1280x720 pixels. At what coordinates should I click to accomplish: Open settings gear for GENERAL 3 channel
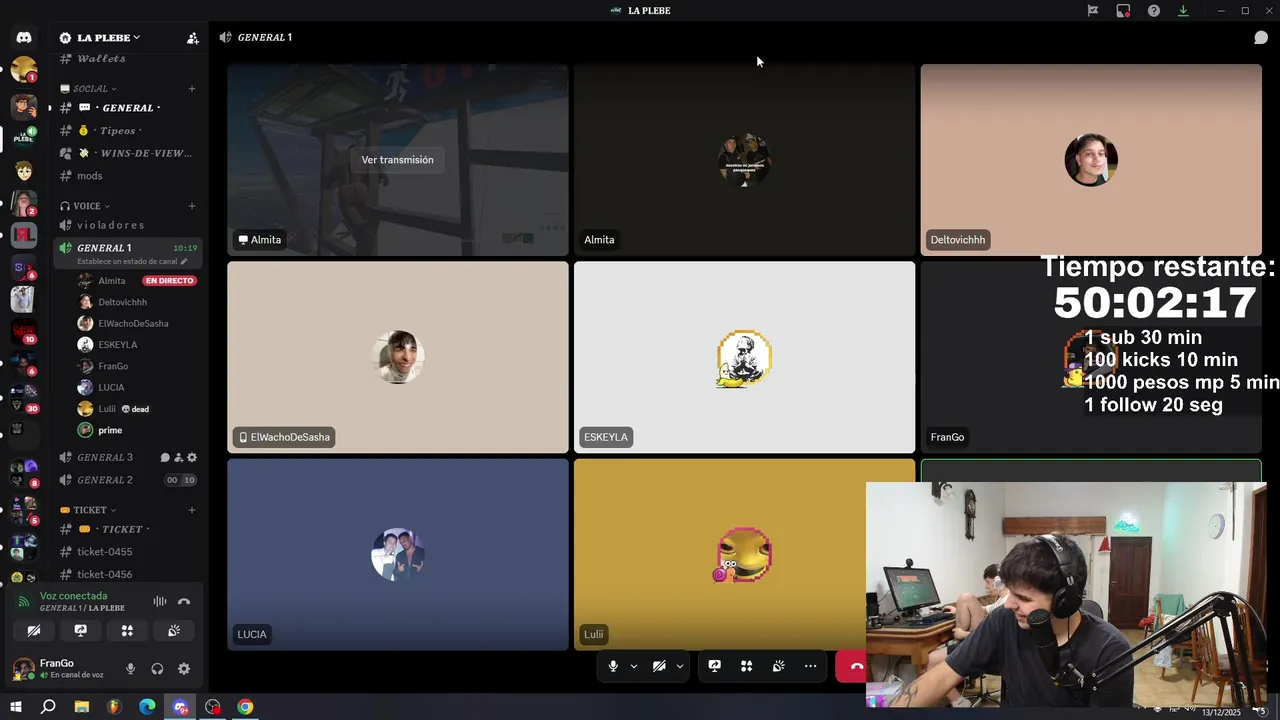click(x=192, y=458)
